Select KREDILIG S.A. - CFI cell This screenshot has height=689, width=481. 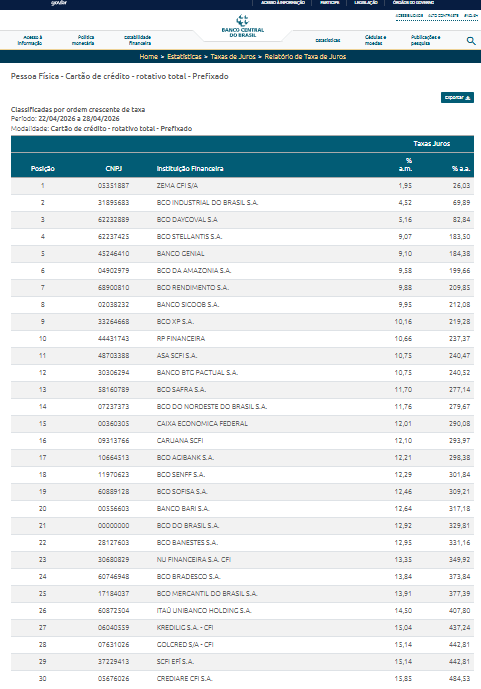click(x=185, y=627)
